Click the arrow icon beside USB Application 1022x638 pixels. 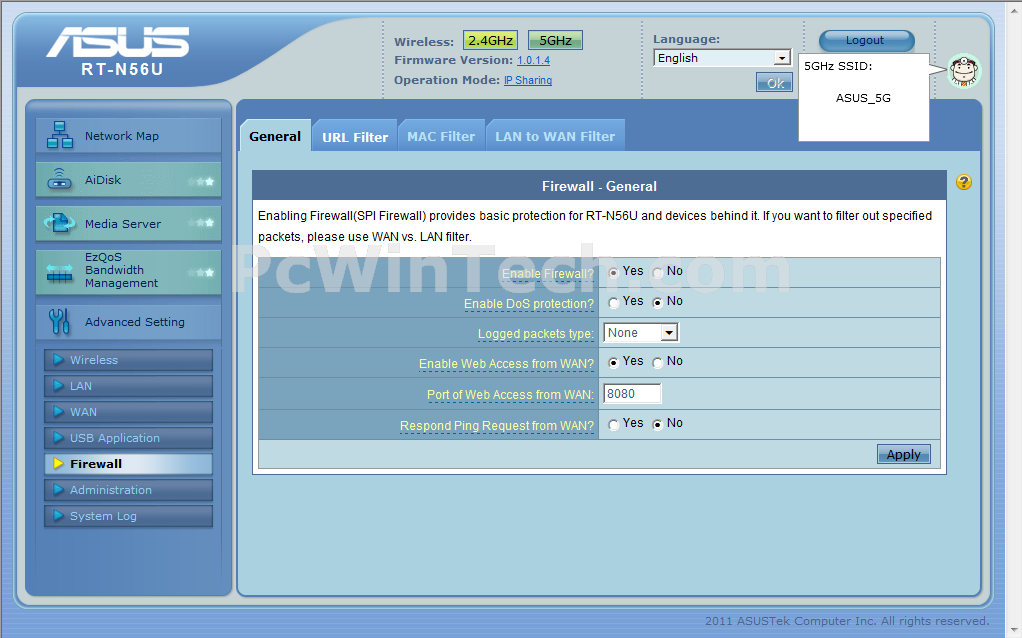coord(58,438)
